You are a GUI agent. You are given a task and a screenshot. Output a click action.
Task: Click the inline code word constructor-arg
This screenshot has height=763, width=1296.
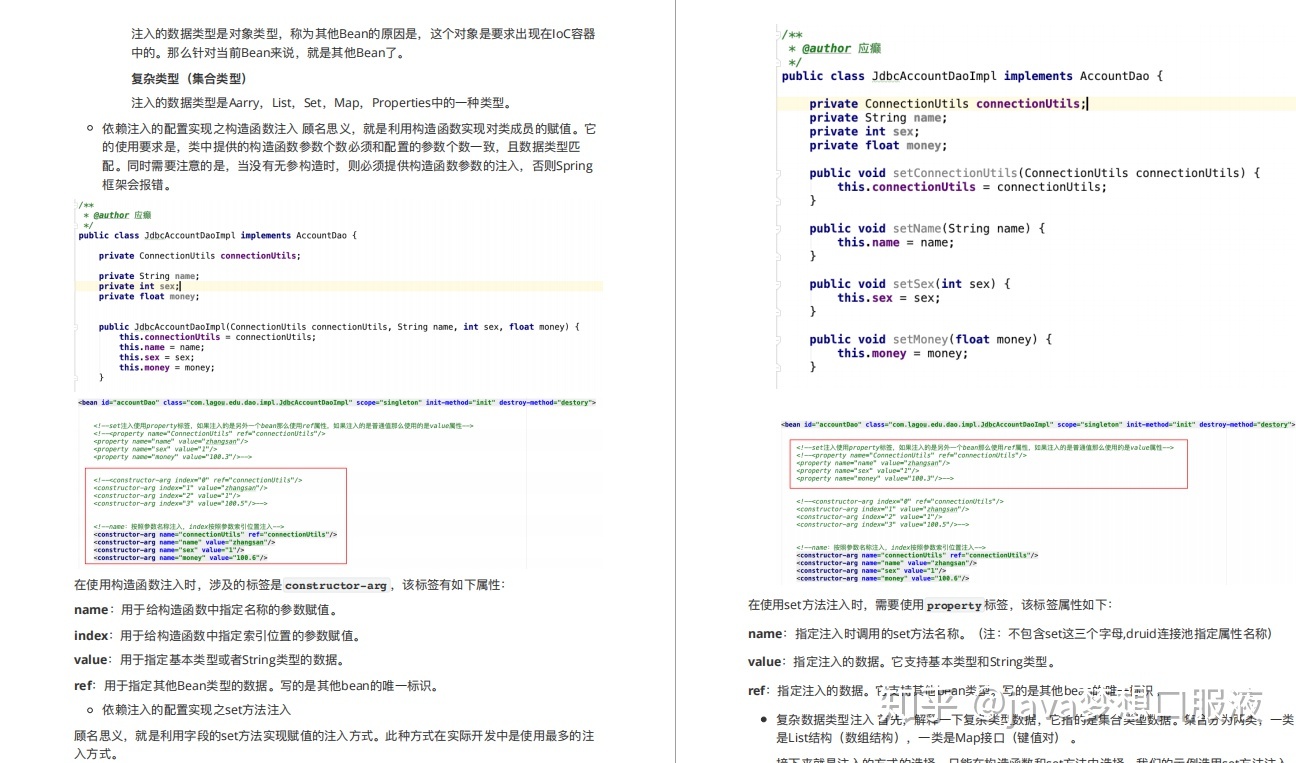click(335, 585)
